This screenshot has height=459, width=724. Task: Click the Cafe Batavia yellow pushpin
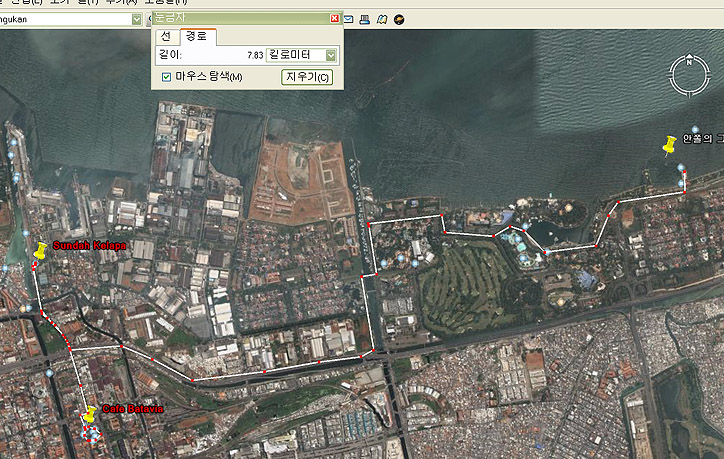coord(90,413)
